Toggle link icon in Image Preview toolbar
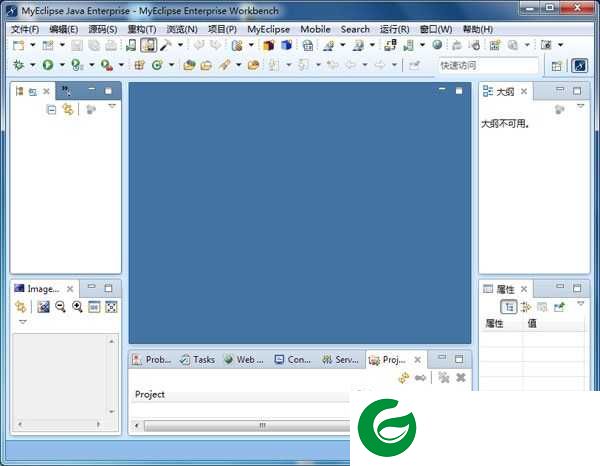 20,306
